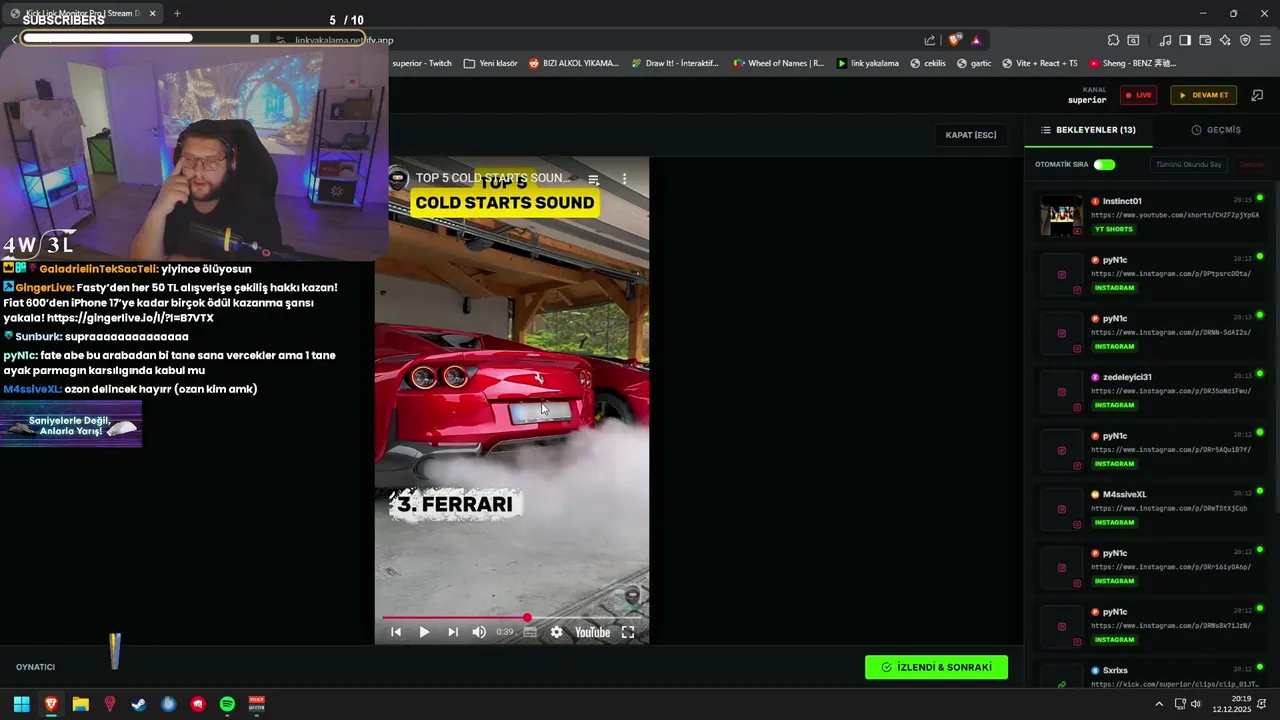Show hidden system tray icons chevron
The width and height of the screenshot is (1280, 720).
(1159, 704)
